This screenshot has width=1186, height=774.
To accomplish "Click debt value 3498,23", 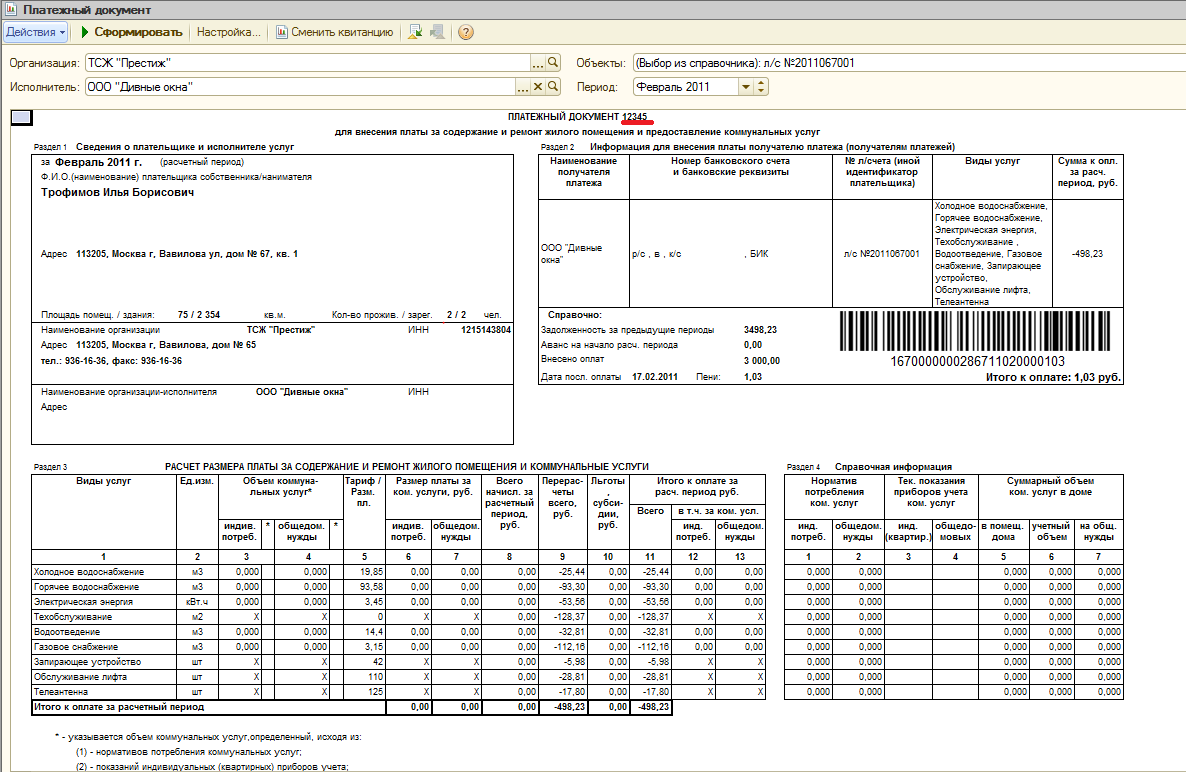I will tap(760, 330).
